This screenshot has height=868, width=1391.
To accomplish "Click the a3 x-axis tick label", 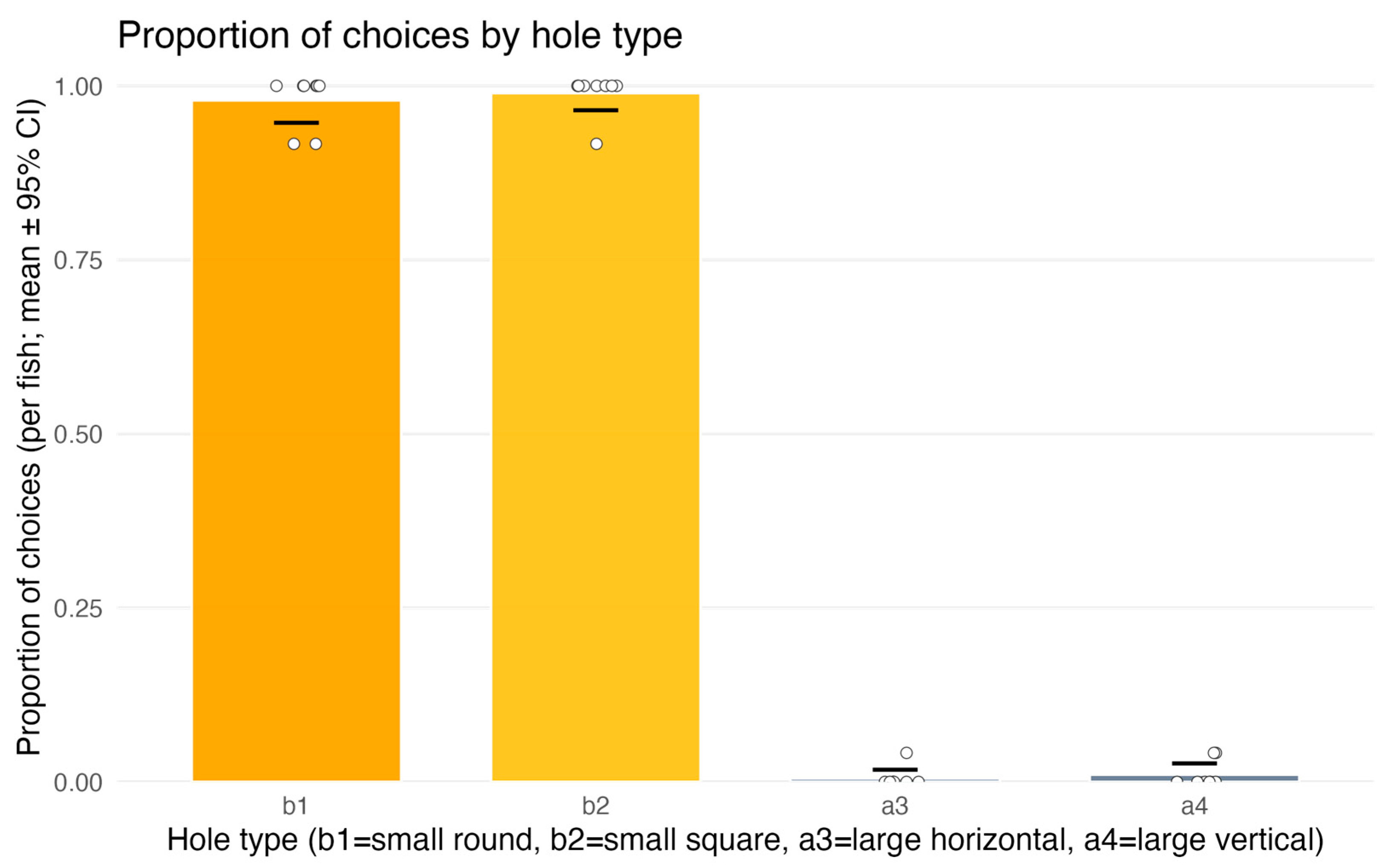I will 894,806.
